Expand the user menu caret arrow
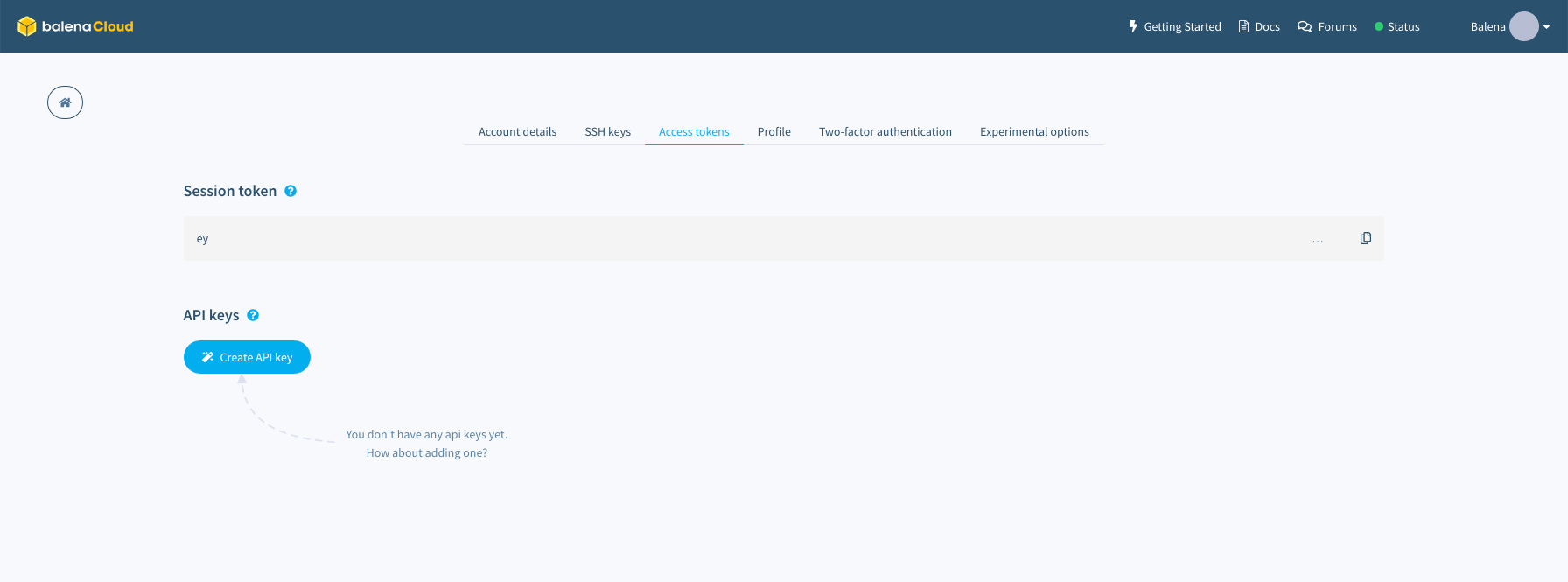This screenshot has height=582, width=1568. click(x=1547, y=26)
